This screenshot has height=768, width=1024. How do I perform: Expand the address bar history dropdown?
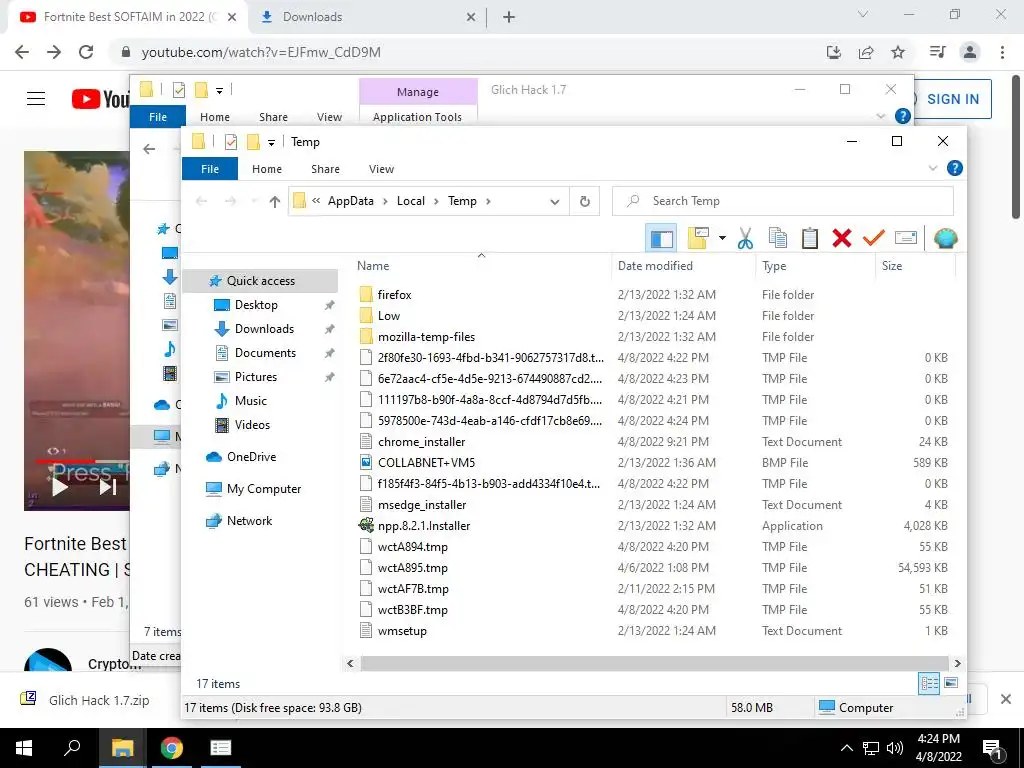coord(554,201)
